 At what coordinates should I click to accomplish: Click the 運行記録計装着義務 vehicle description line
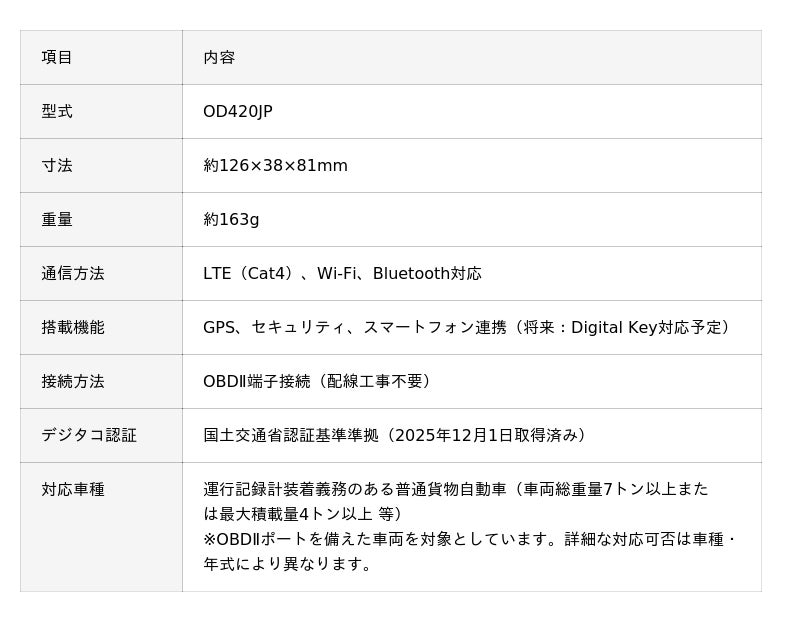point(455,490)
